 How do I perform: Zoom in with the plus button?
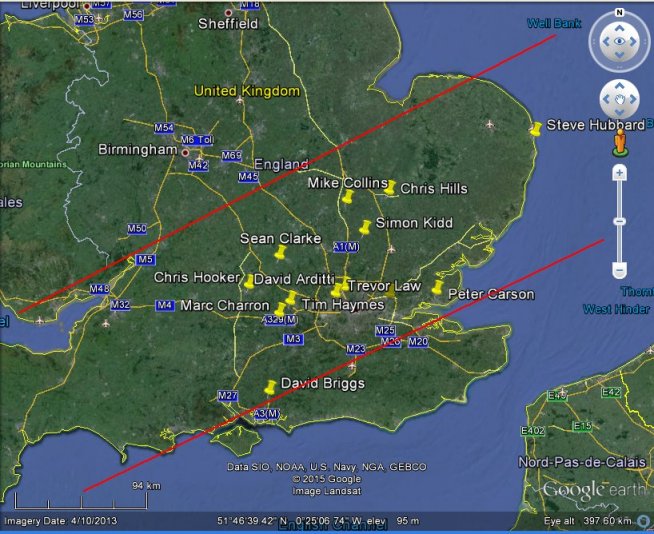(x=620, y=174)
